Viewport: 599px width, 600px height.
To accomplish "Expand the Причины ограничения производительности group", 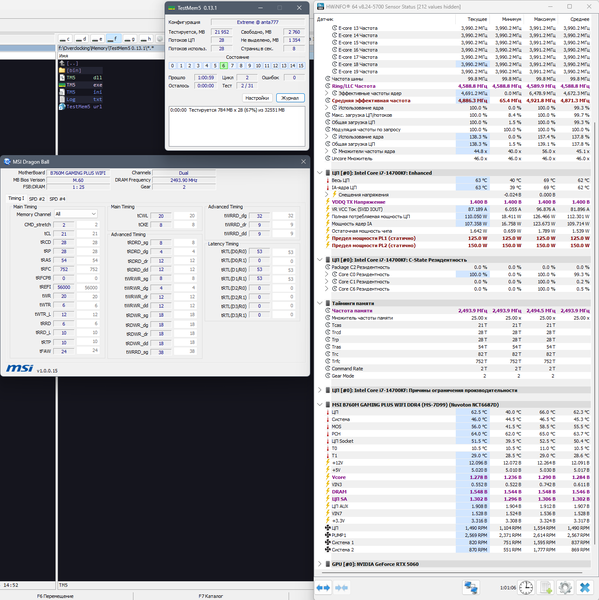I will click(x=320, y=390).
